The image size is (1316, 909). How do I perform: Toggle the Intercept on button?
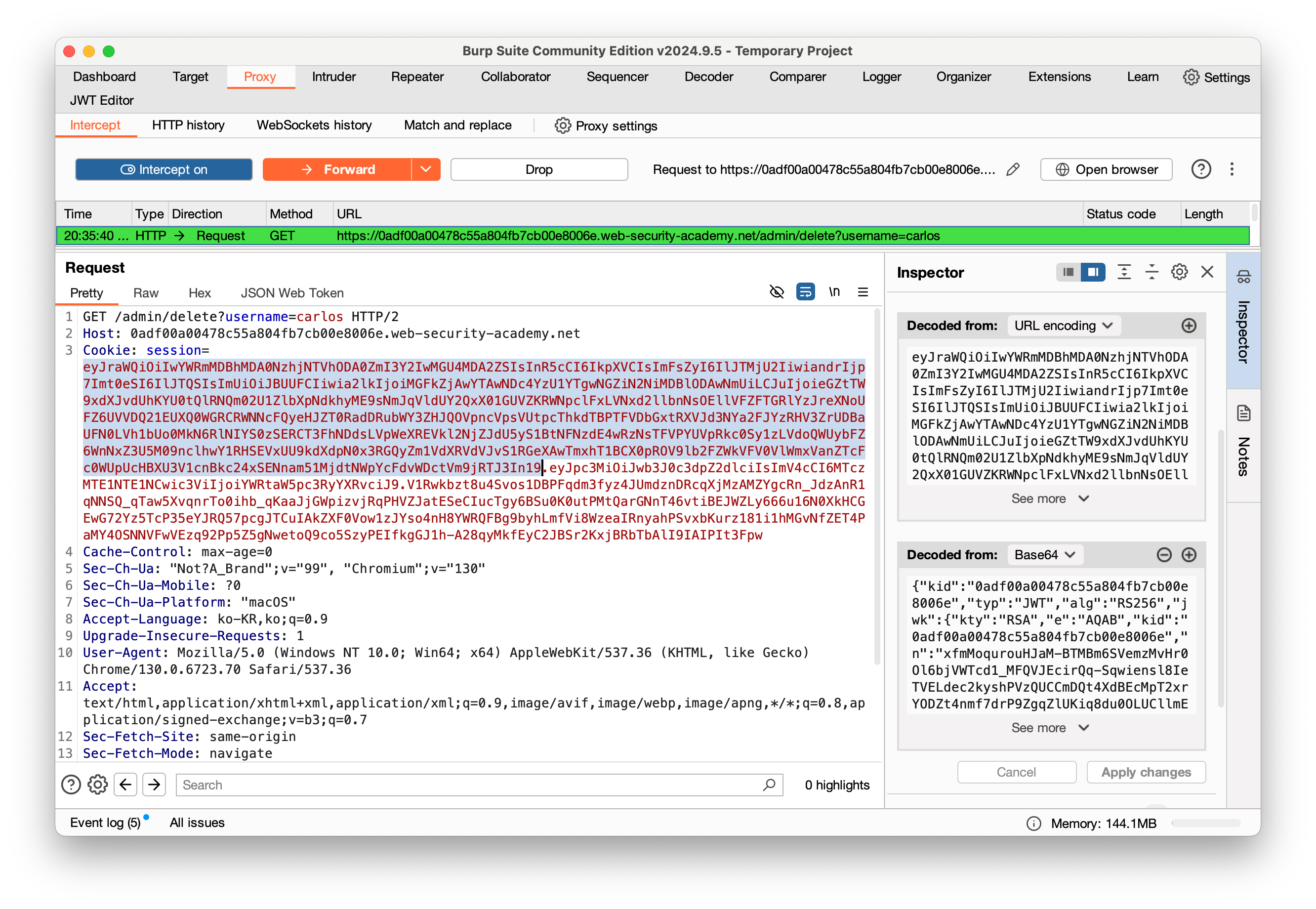click(164, 170)
